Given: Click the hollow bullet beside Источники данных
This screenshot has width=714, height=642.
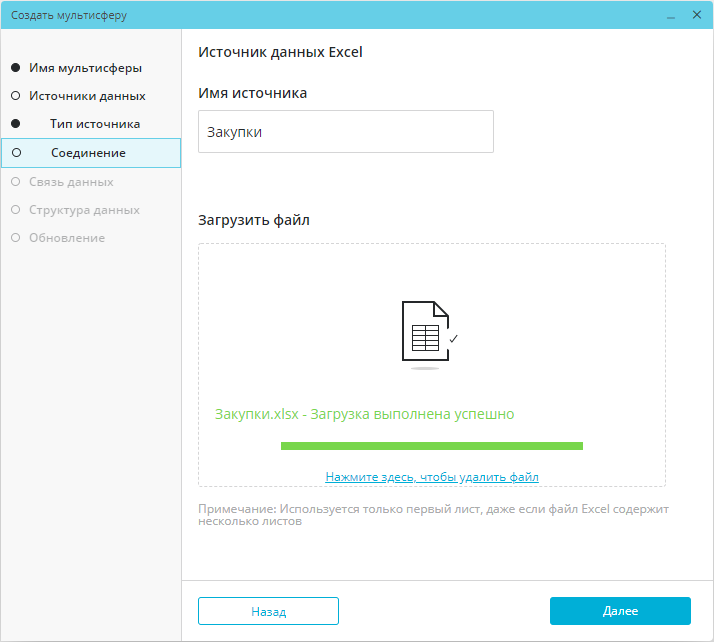Looking at the screenshot, I should (15, 96).
